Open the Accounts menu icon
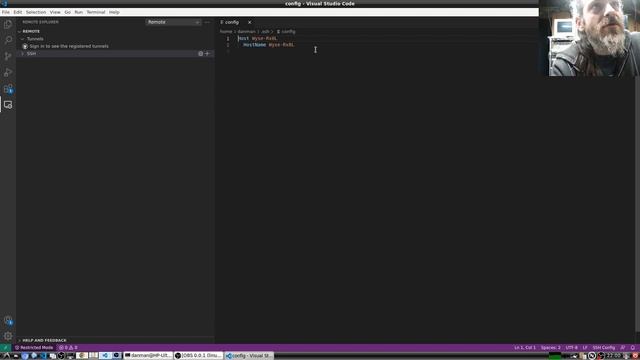This screenshot has width=640, height=360. [x=8, y=321]
